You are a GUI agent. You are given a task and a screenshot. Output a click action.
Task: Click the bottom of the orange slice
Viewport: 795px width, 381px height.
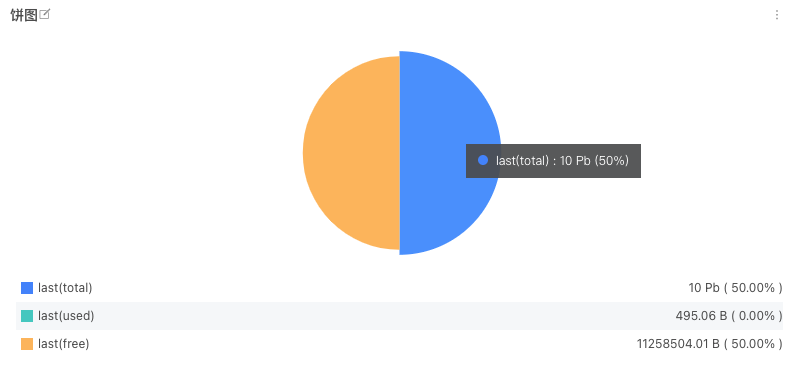(385, 247)
